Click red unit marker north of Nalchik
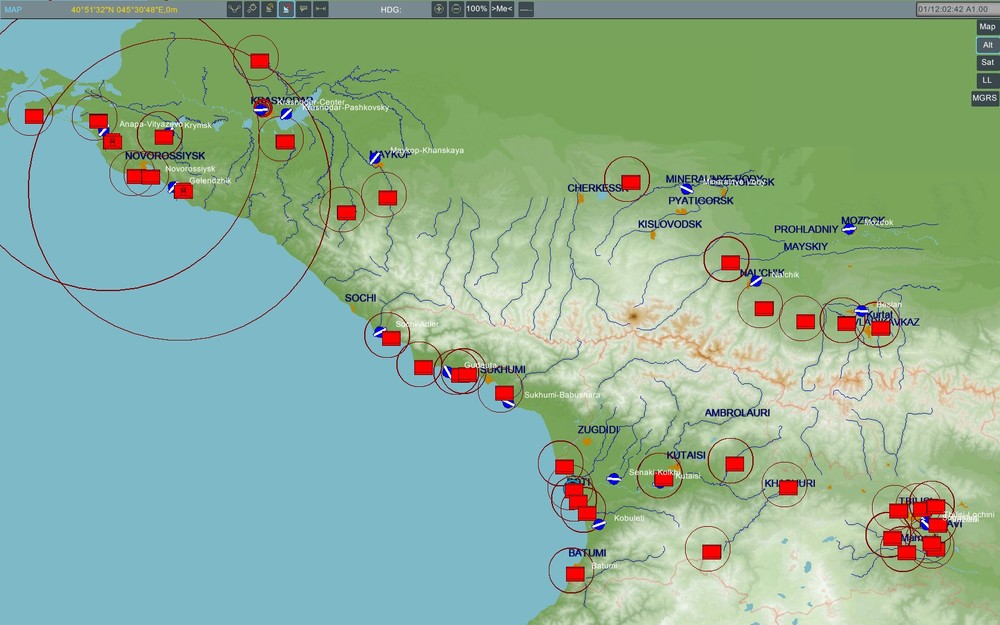 point(730,262)
